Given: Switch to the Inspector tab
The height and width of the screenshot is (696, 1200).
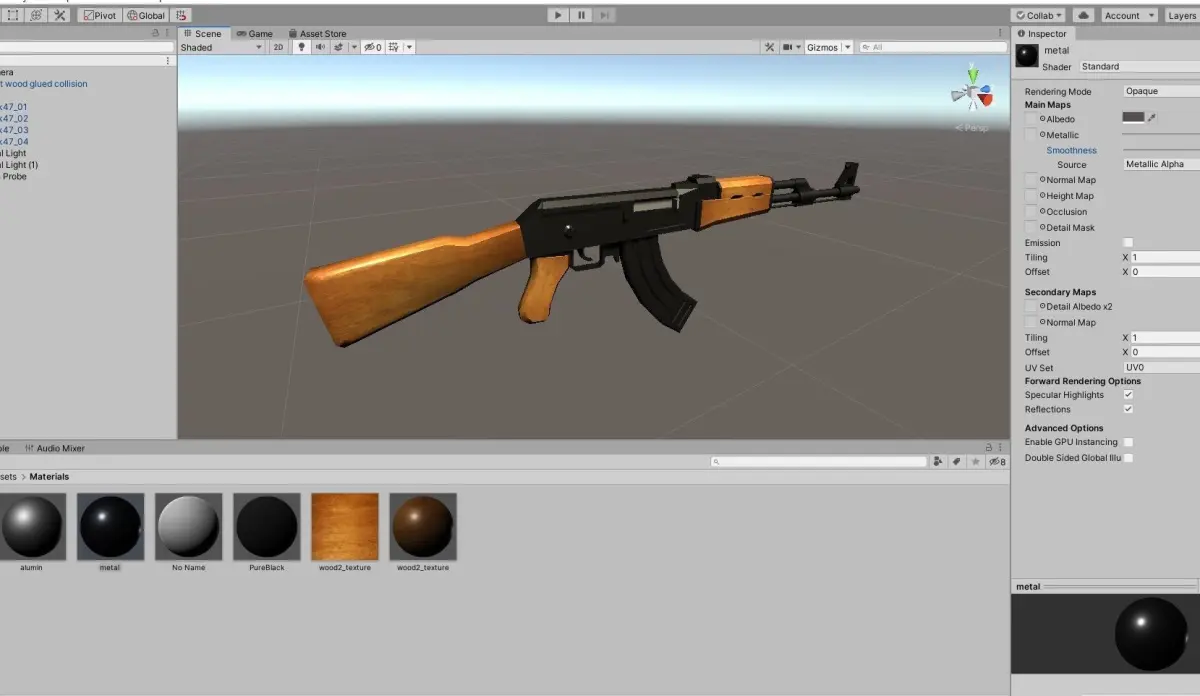Looking at the screenshot, I should coord(1042,34).
